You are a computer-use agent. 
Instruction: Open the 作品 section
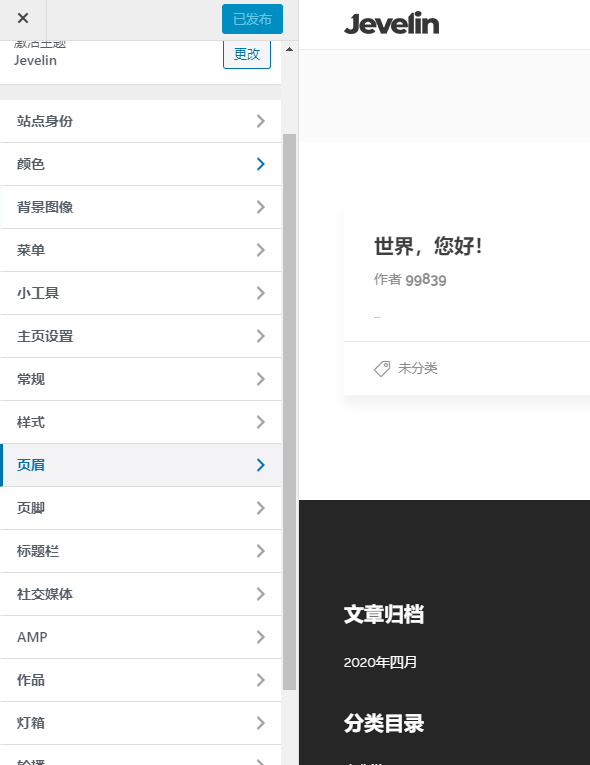click(x=141, y=680)
